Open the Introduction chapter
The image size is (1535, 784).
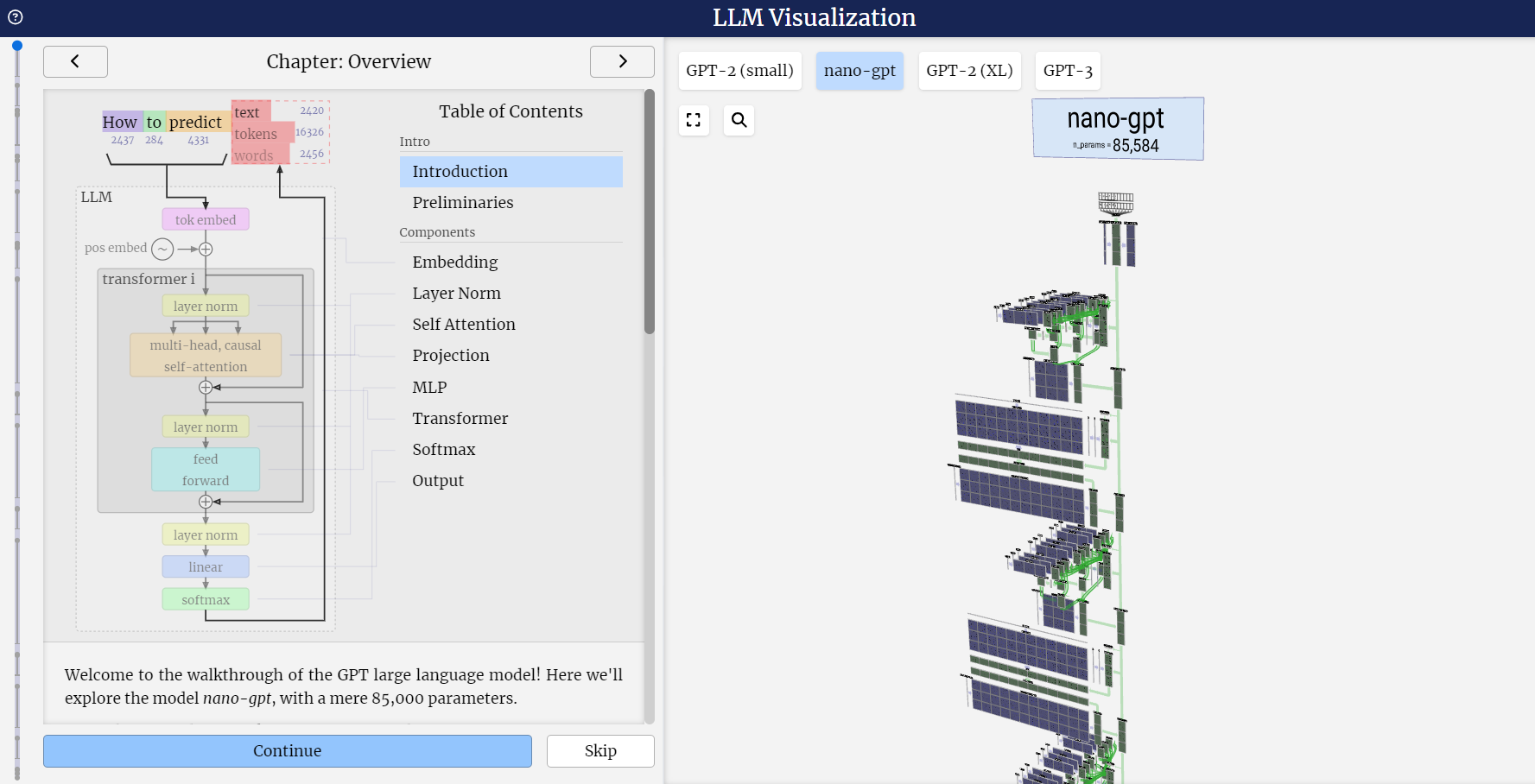(x=511, y=172)
